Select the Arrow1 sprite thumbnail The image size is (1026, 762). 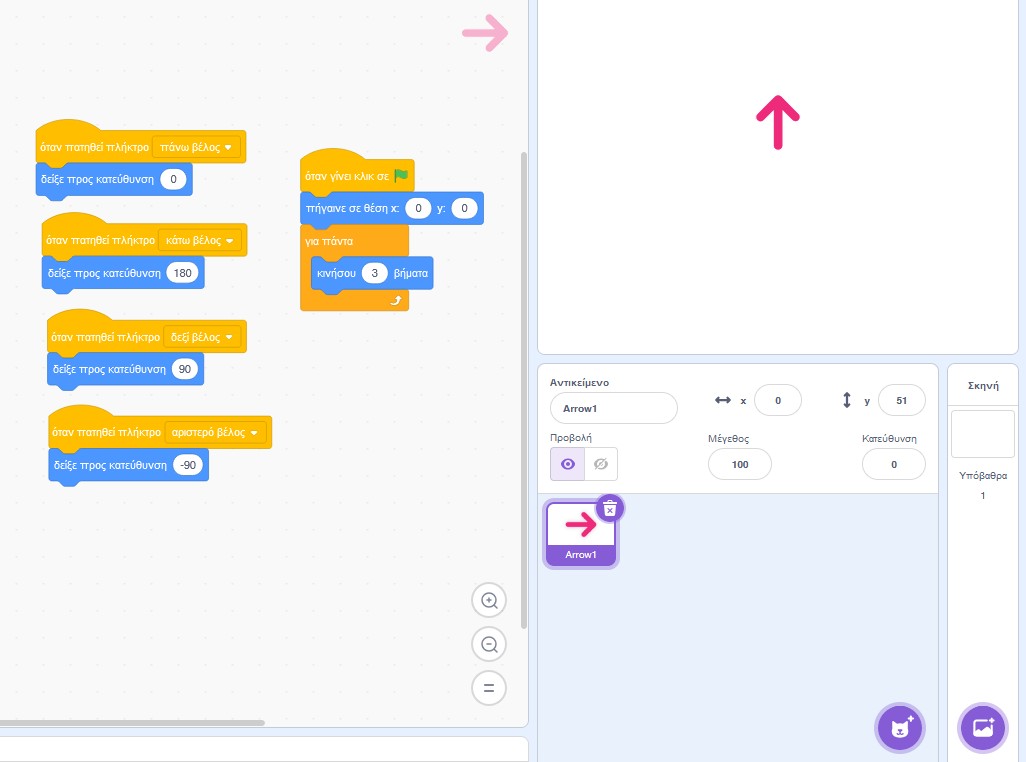[580, 533]
